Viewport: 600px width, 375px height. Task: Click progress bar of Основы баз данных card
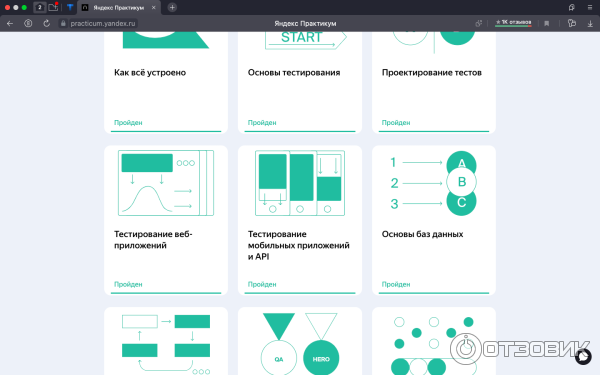[434, 293]
